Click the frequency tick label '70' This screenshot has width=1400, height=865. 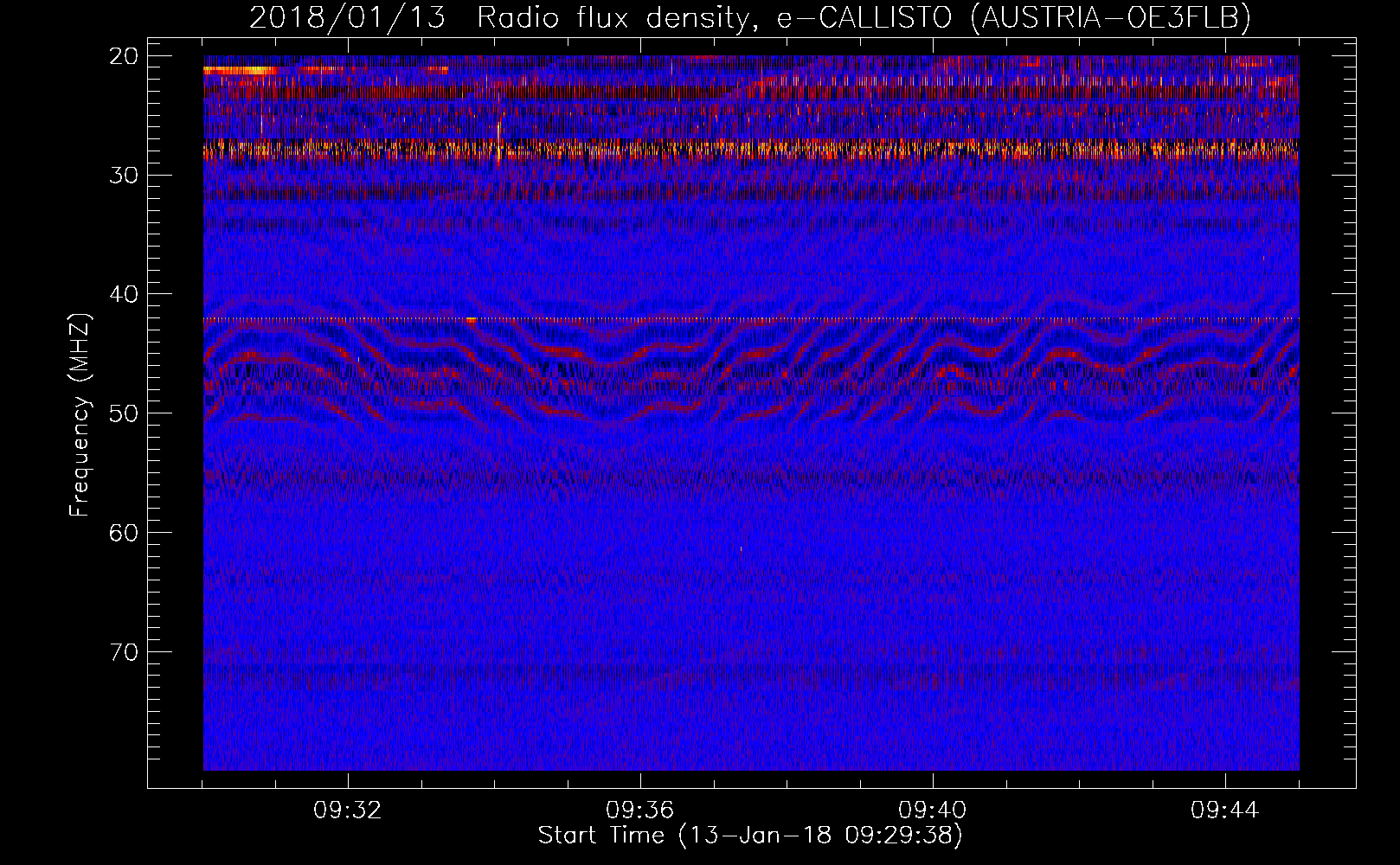pos(125,651)
